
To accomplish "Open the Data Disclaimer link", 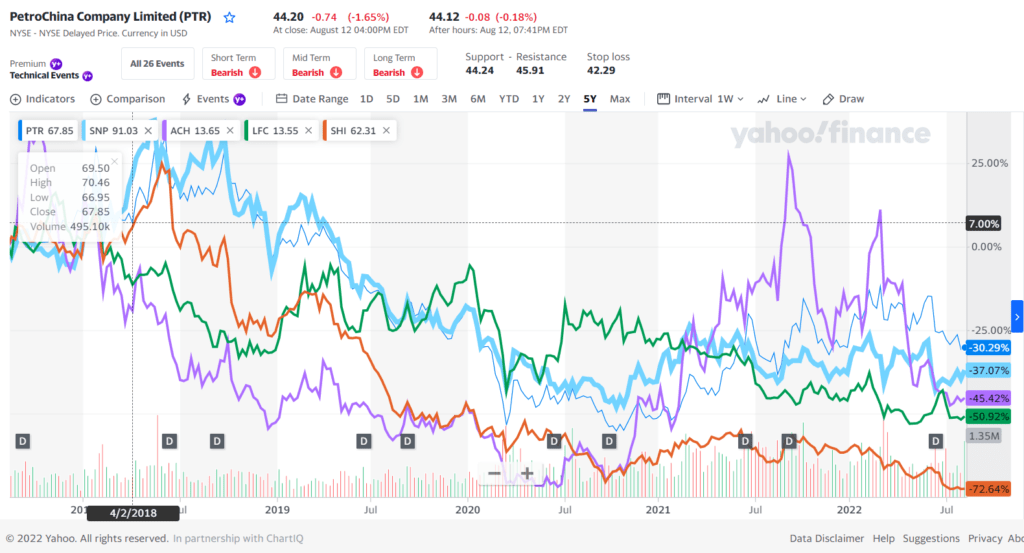I will (827, 539).
